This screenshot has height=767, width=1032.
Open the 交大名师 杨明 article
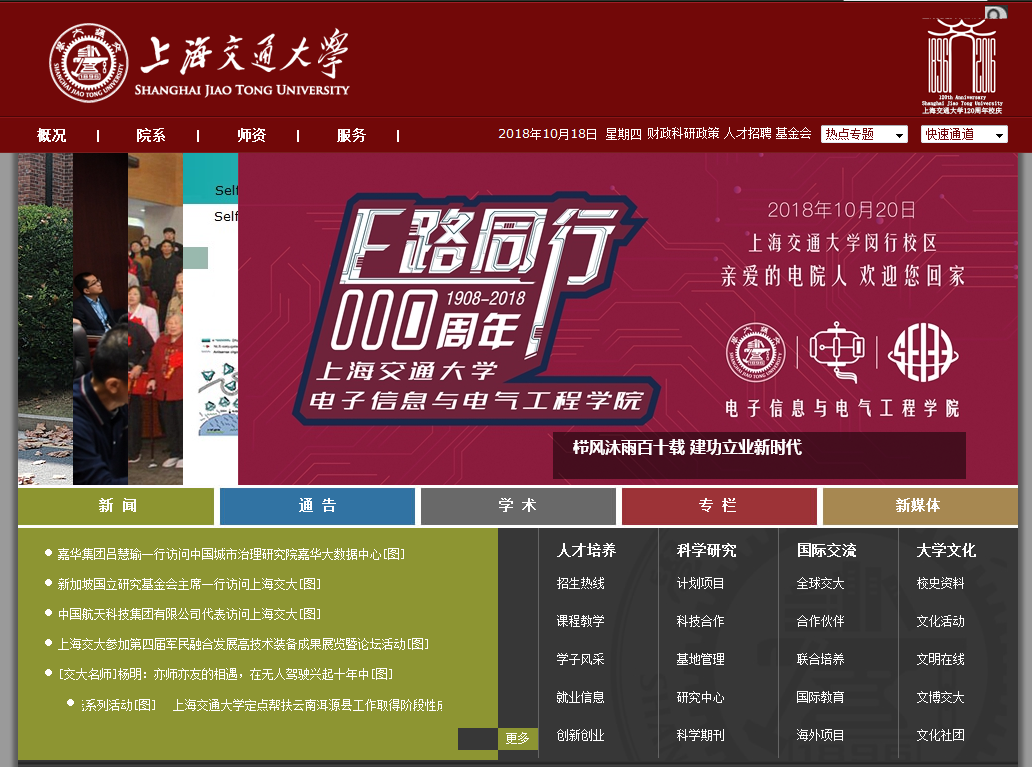(225, 674)
